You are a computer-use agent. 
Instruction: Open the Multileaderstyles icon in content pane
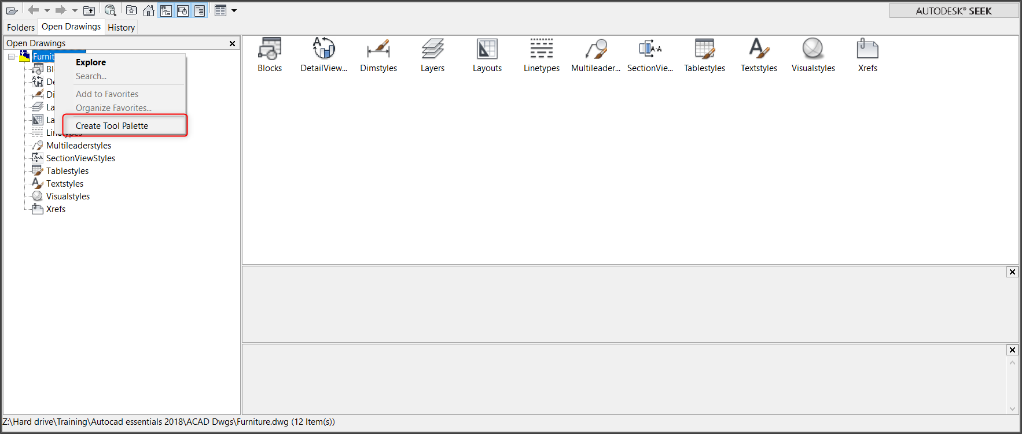pos(596,55)
